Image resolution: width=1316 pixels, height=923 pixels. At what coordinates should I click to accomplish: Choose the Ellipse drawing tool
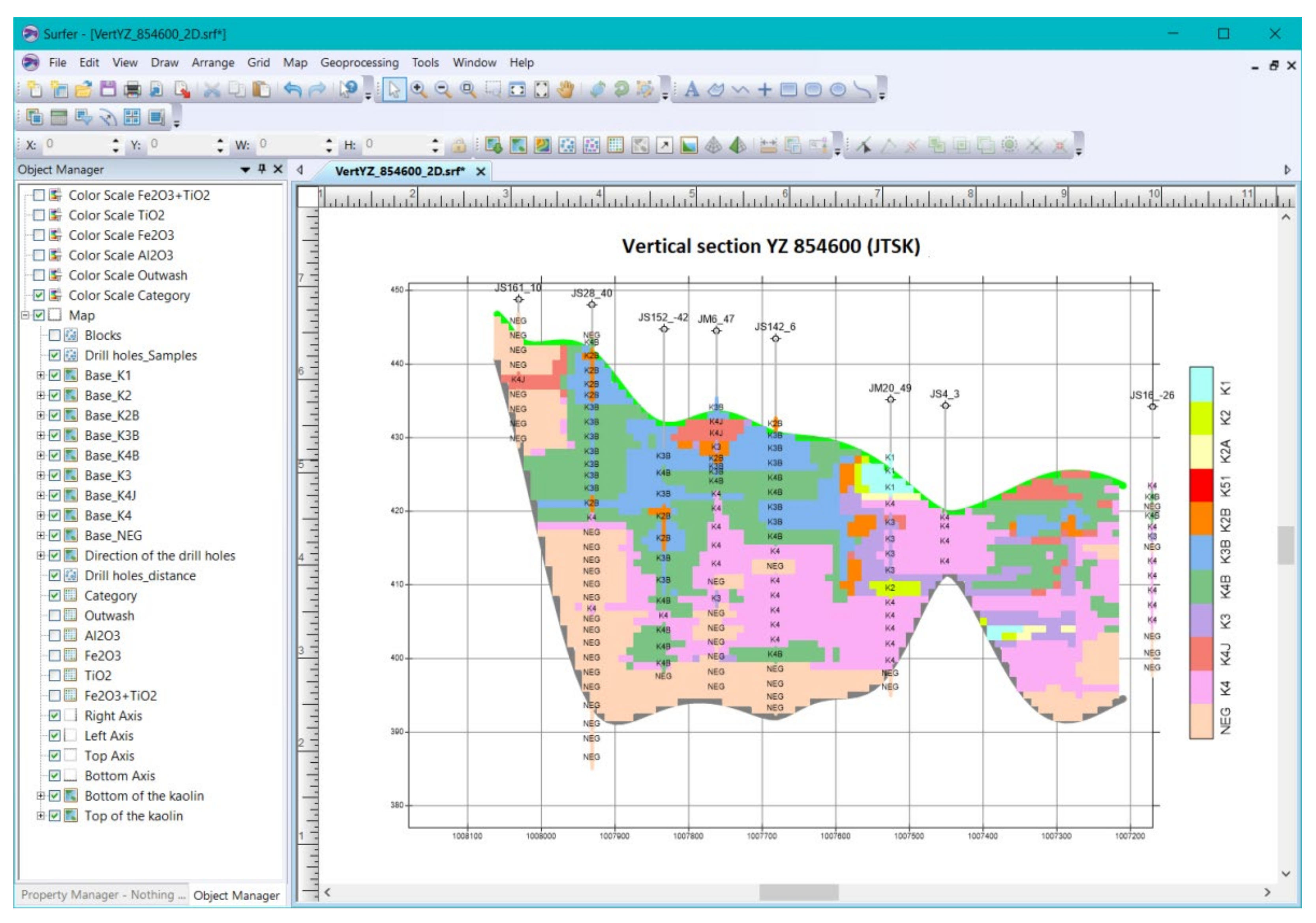pos(838,89)
